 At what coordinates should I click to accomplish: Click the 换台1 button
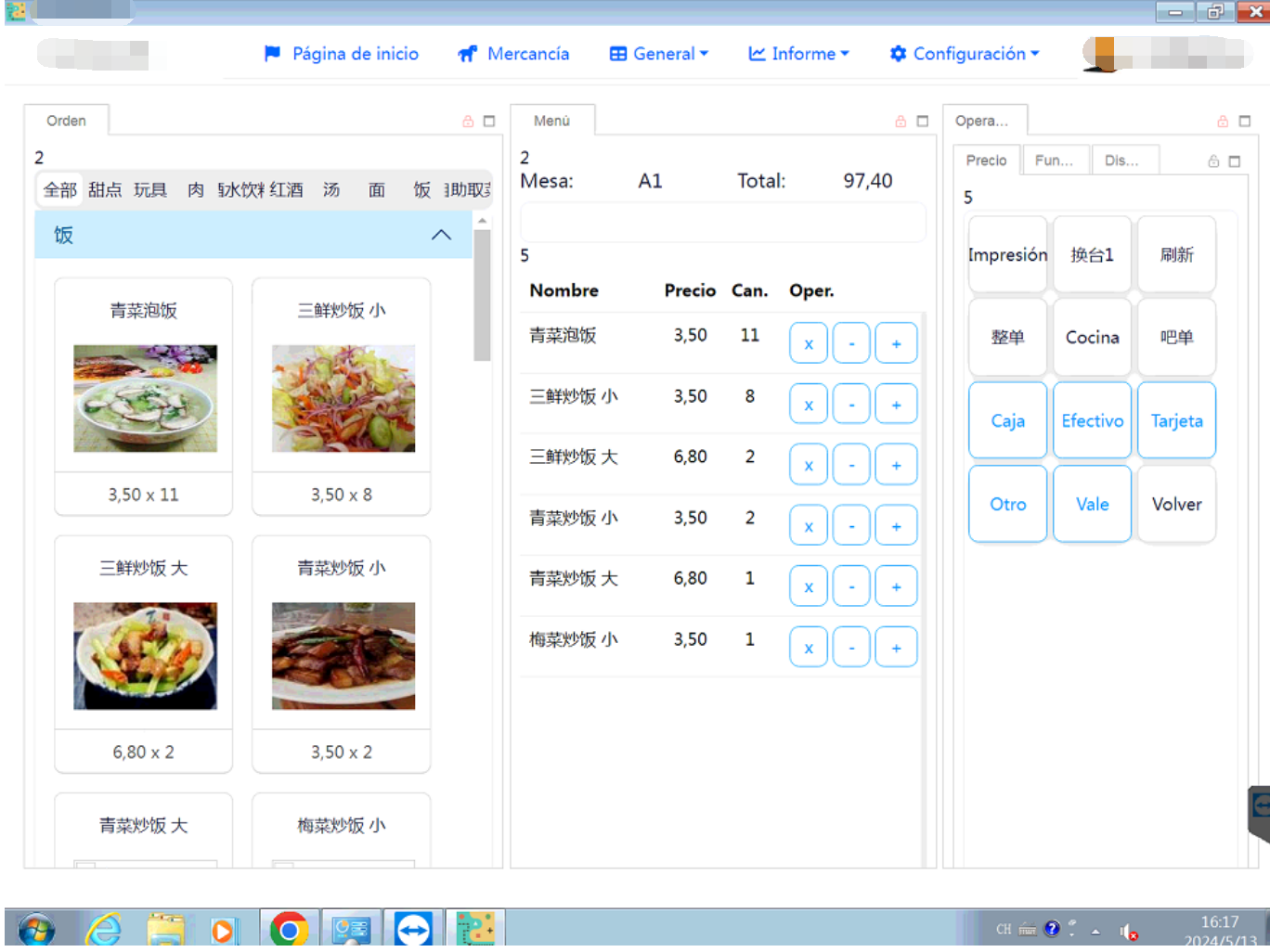click(1093, 254)
